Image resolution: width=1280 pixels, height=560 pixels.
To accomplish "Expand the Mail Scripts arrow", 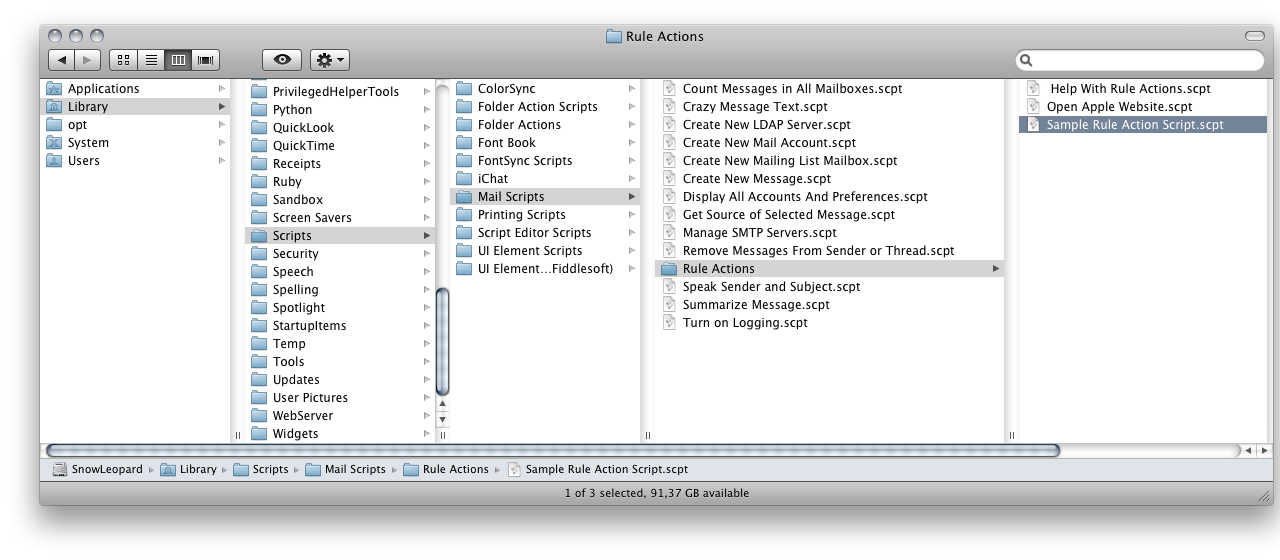I will click(632, 197).
